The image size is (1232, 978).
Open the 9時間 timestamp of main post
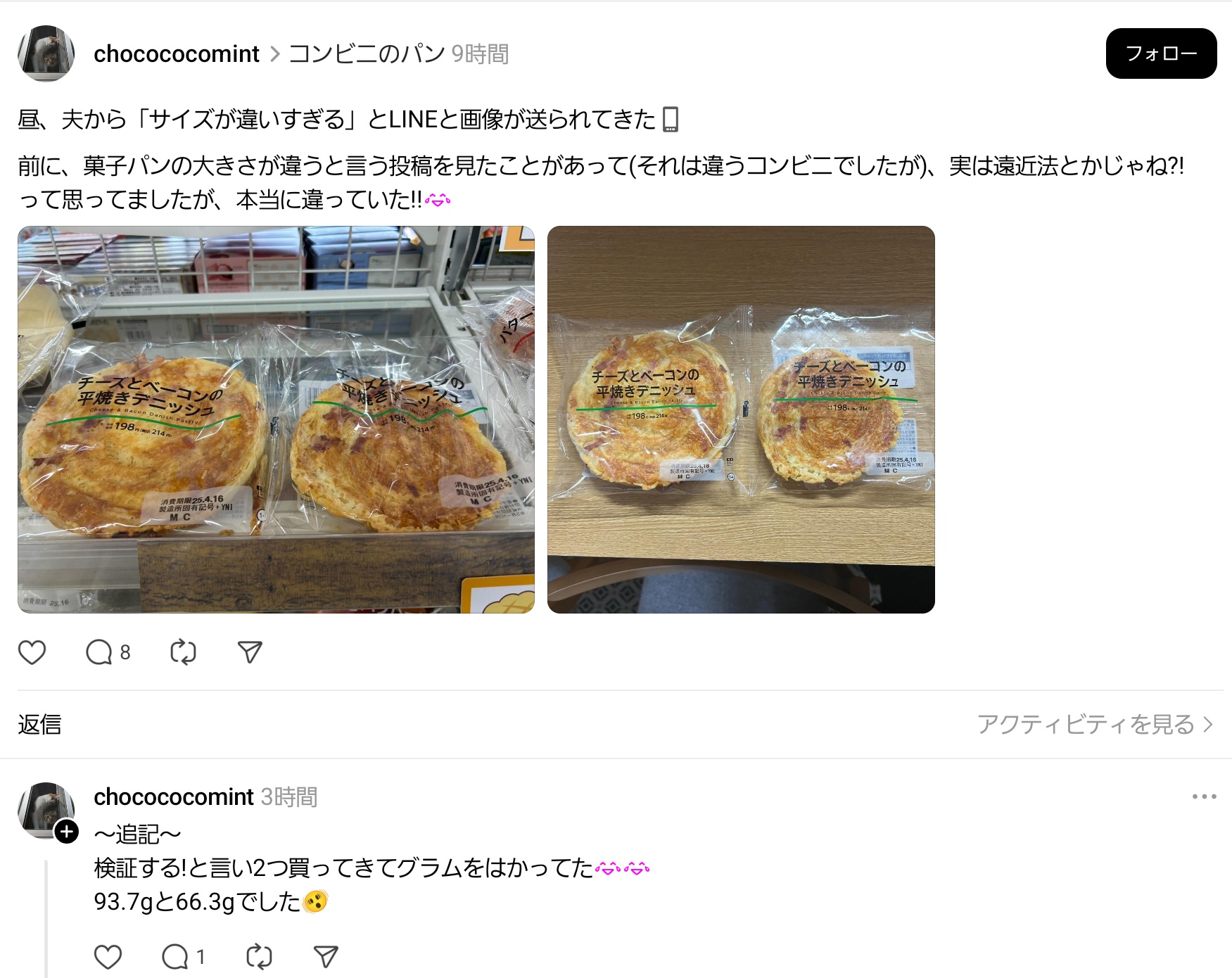point(480,53)
